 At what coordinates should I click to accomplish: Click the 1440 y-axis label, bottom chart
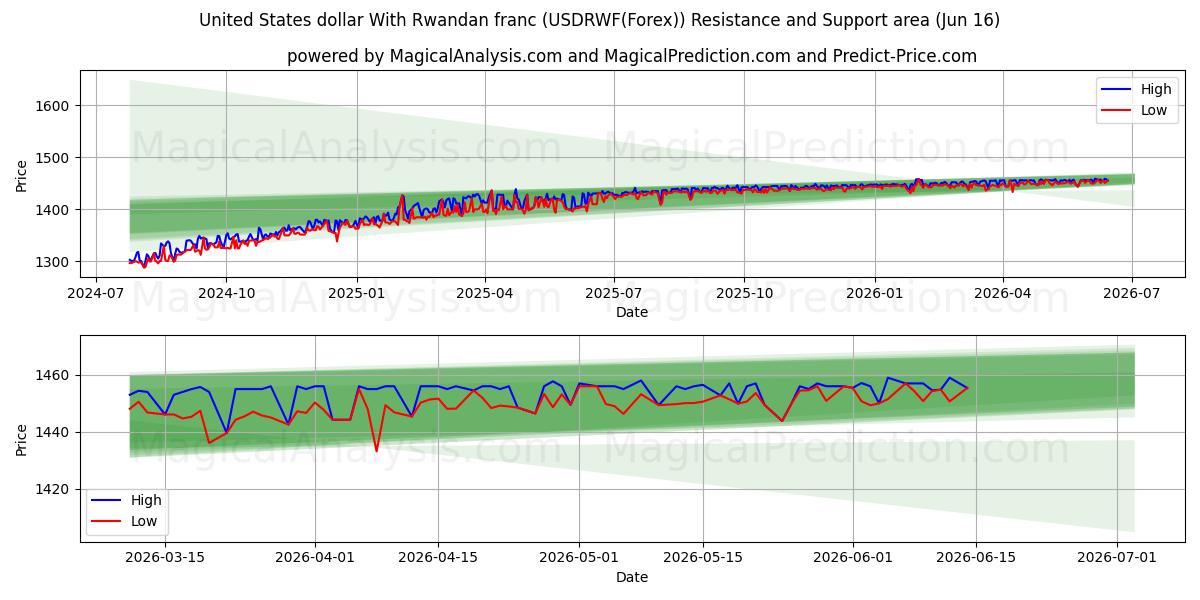point(52,433)
